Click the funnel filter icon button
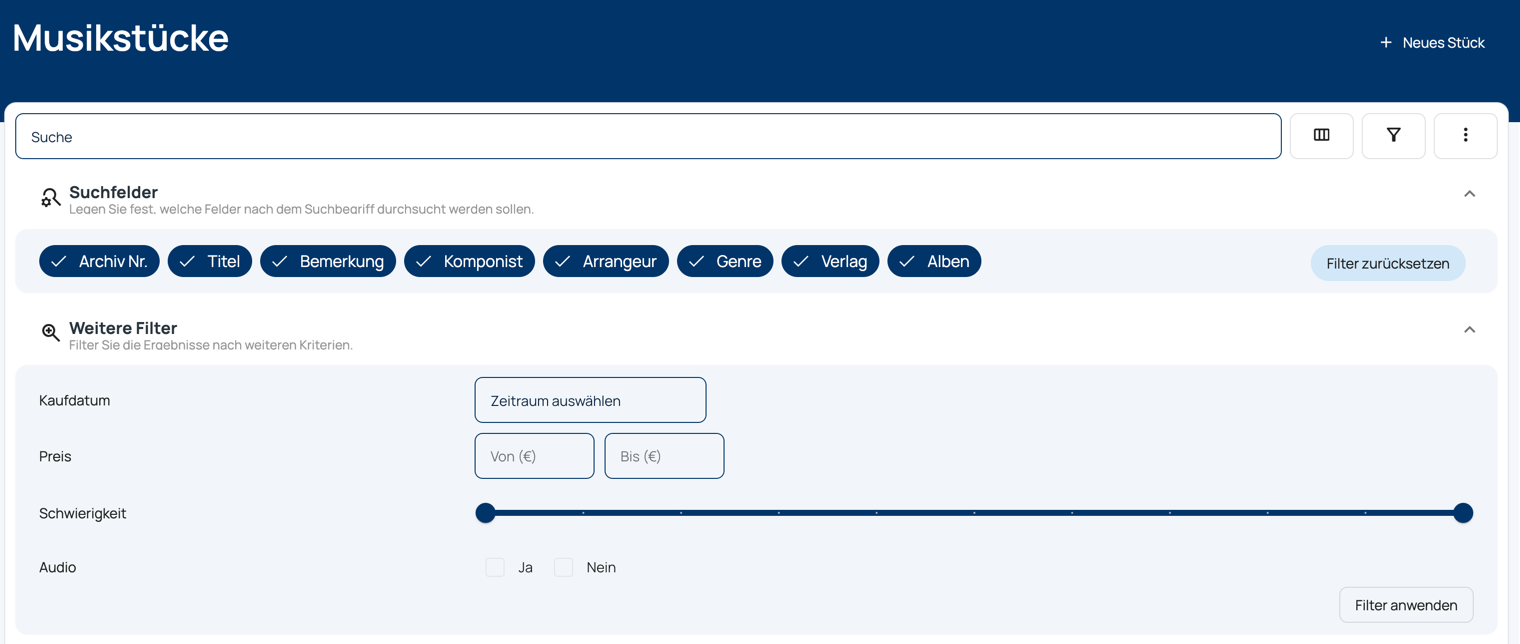 coord(1393,136)
